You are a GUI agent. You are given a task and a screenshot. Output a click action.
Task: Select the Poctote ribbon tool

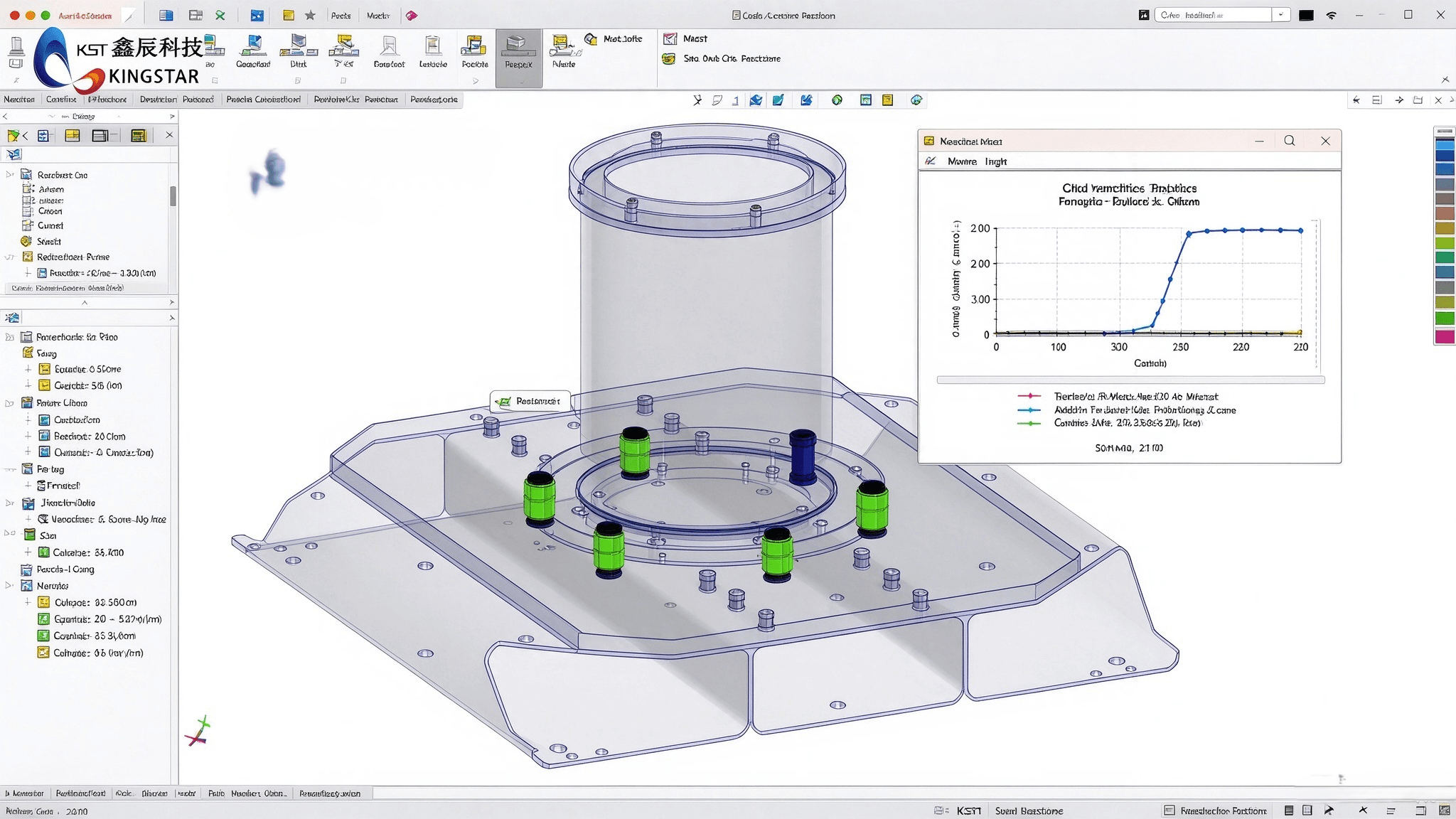(474, 51)
